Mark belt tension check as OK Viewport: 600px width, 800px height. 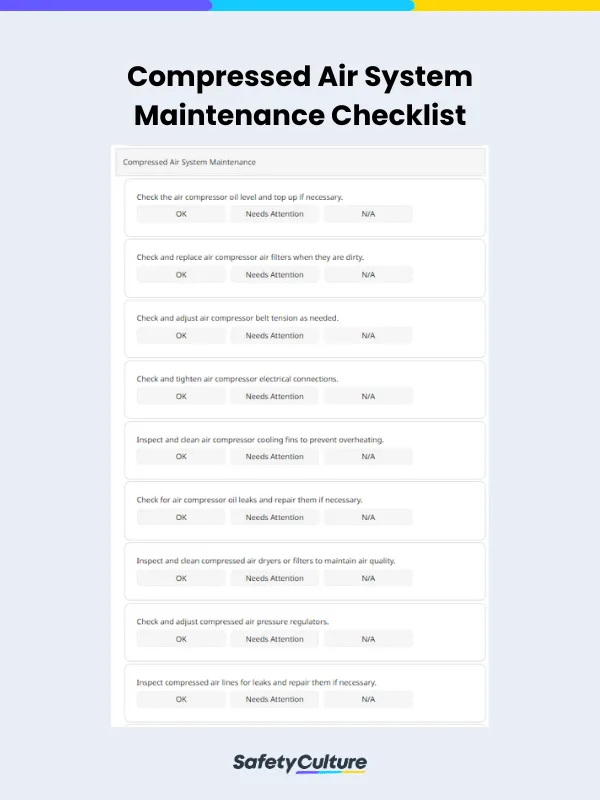(180, 335)
